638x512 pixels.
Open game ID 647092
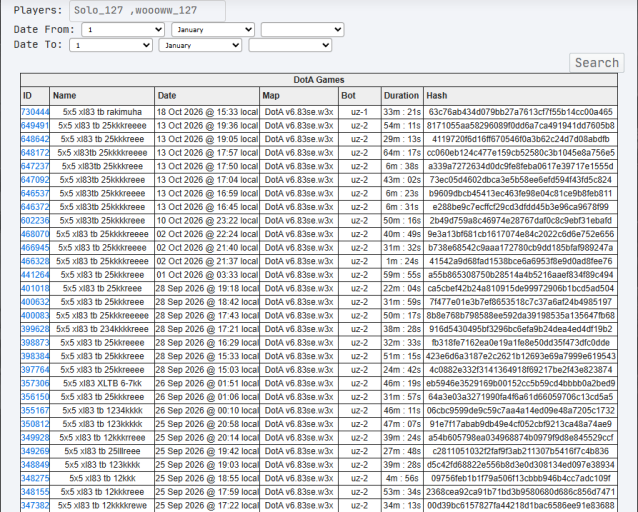click(x=35, y=180)
